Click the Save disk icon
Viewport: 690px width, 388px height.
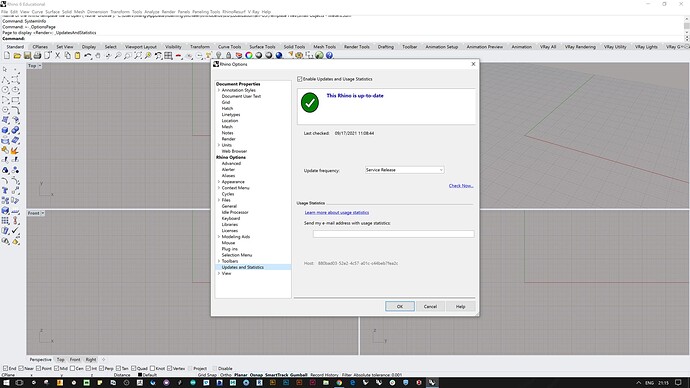click(x=27, y=55)
